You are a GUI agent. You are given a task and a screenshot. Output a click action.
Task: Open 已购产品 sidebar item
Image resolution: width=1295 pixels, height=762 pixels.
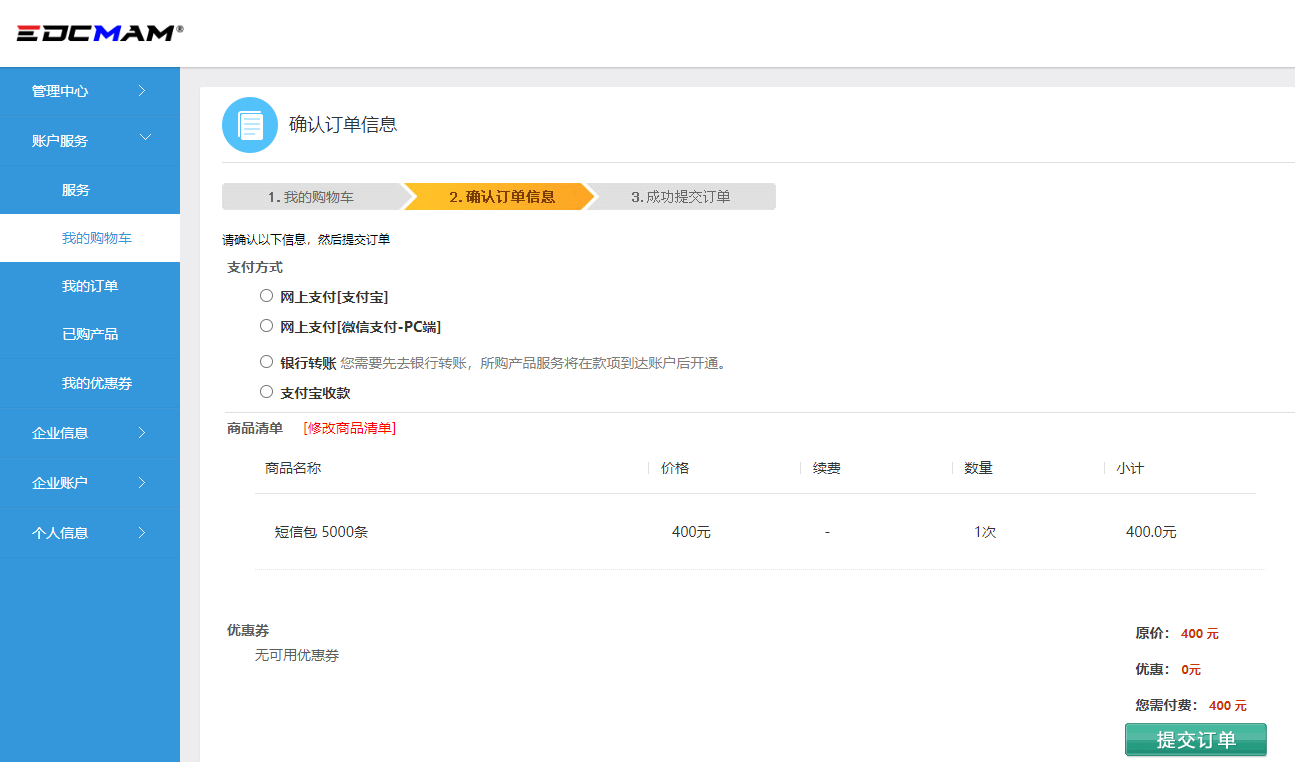click(90, 334)
